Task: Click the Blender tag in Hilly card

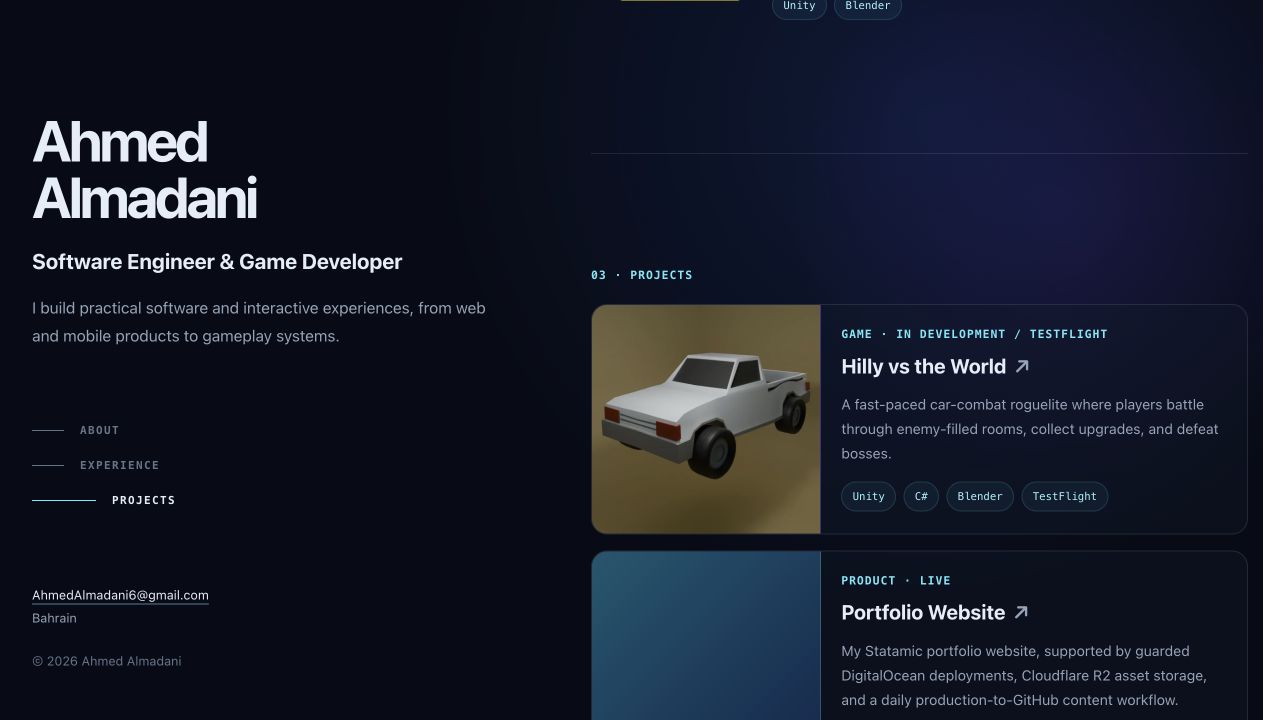Action: point(980,496)
